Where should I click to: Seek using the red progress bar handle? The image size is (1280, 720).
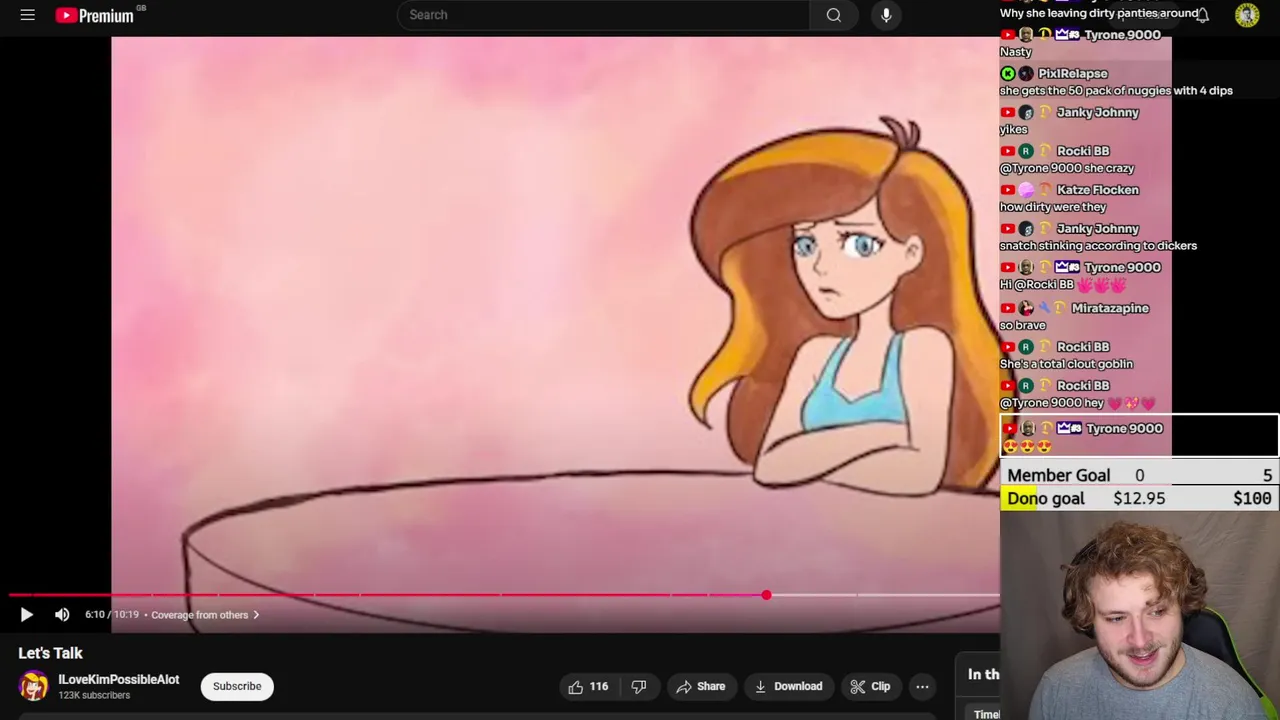click(766, 595)
